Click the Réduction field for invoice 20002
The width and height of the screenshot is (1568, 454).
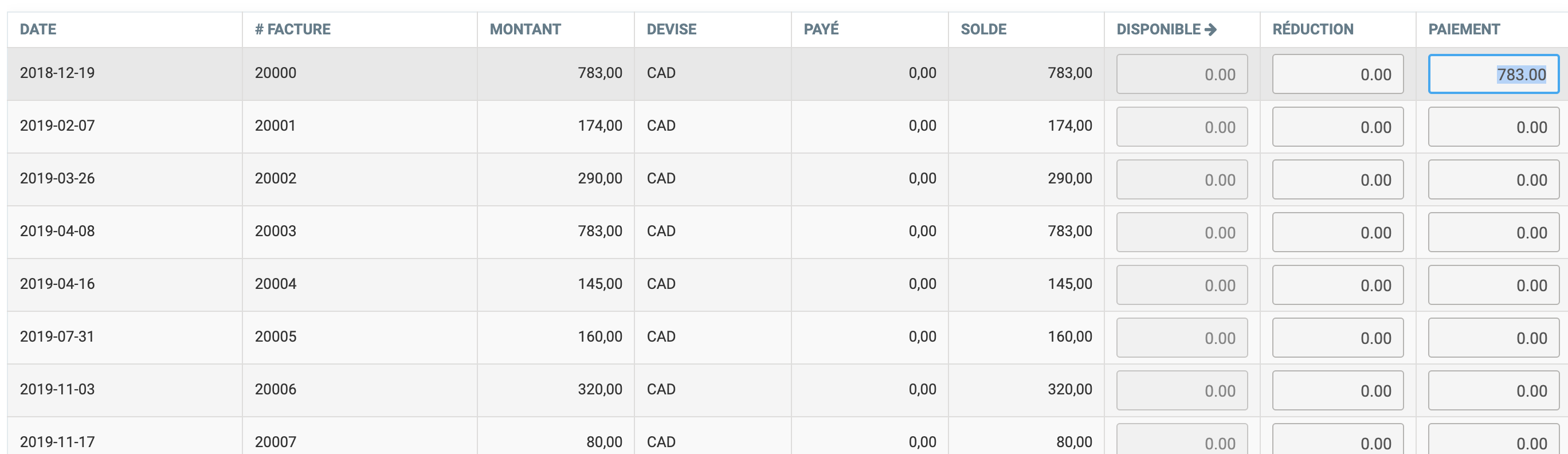tap(1337, 179)
